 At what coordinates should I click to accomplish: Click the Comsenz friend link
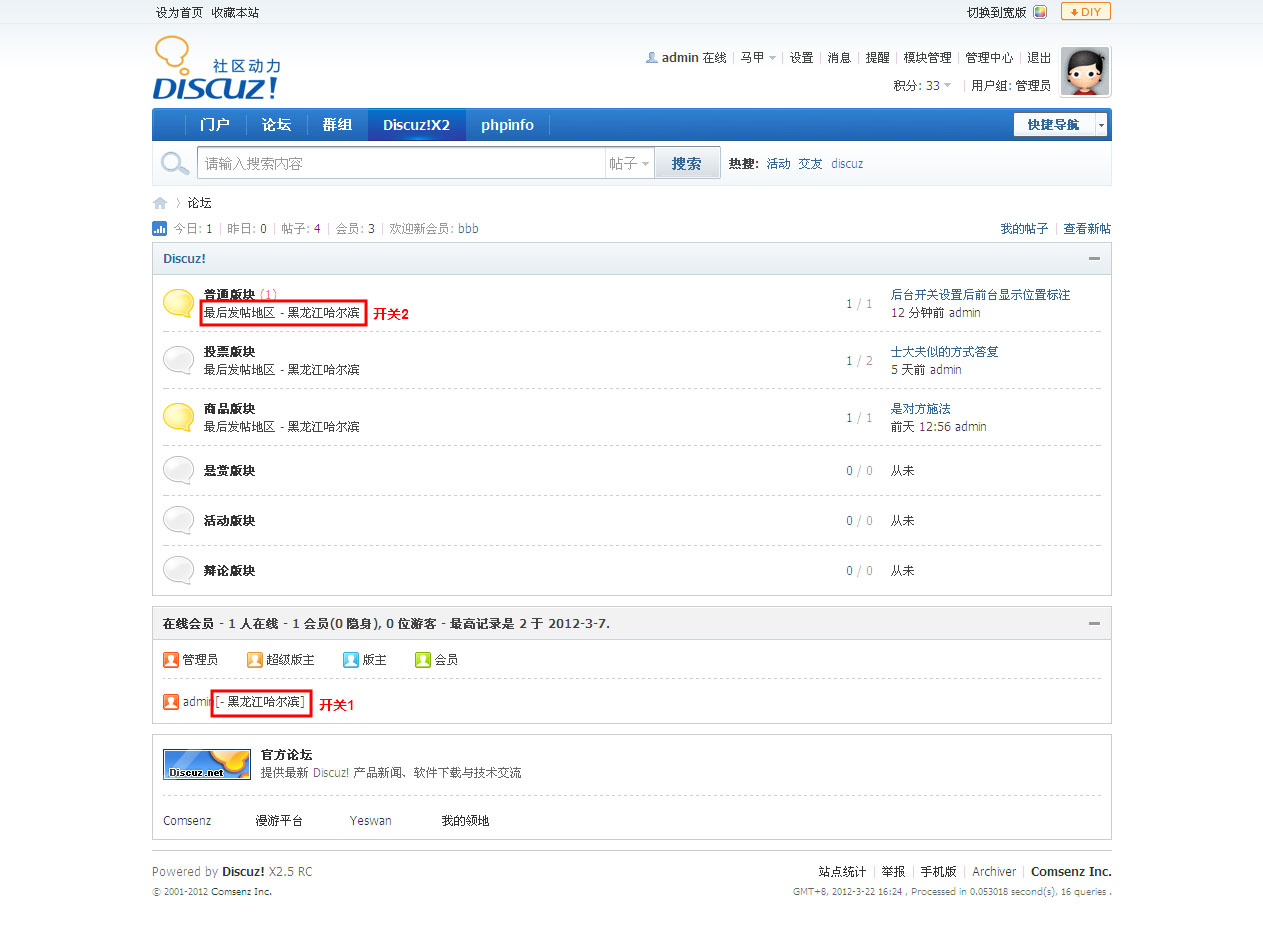pyautogui.click(x=187, y=821)
